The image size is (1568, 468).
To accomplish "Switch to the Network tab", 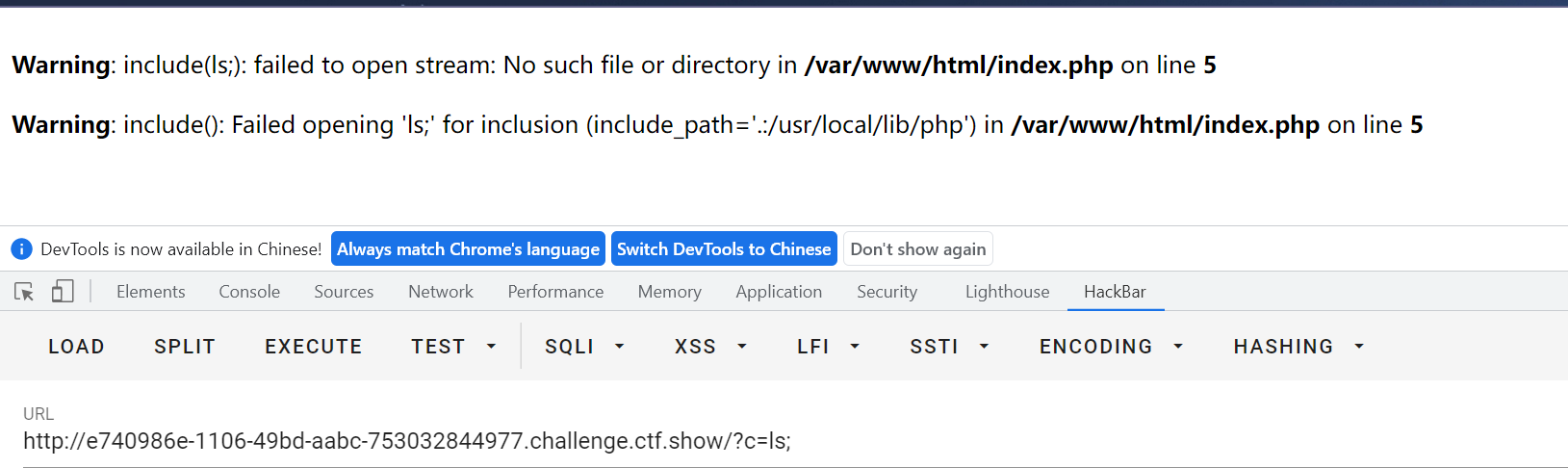I will (x=441, y=292).
